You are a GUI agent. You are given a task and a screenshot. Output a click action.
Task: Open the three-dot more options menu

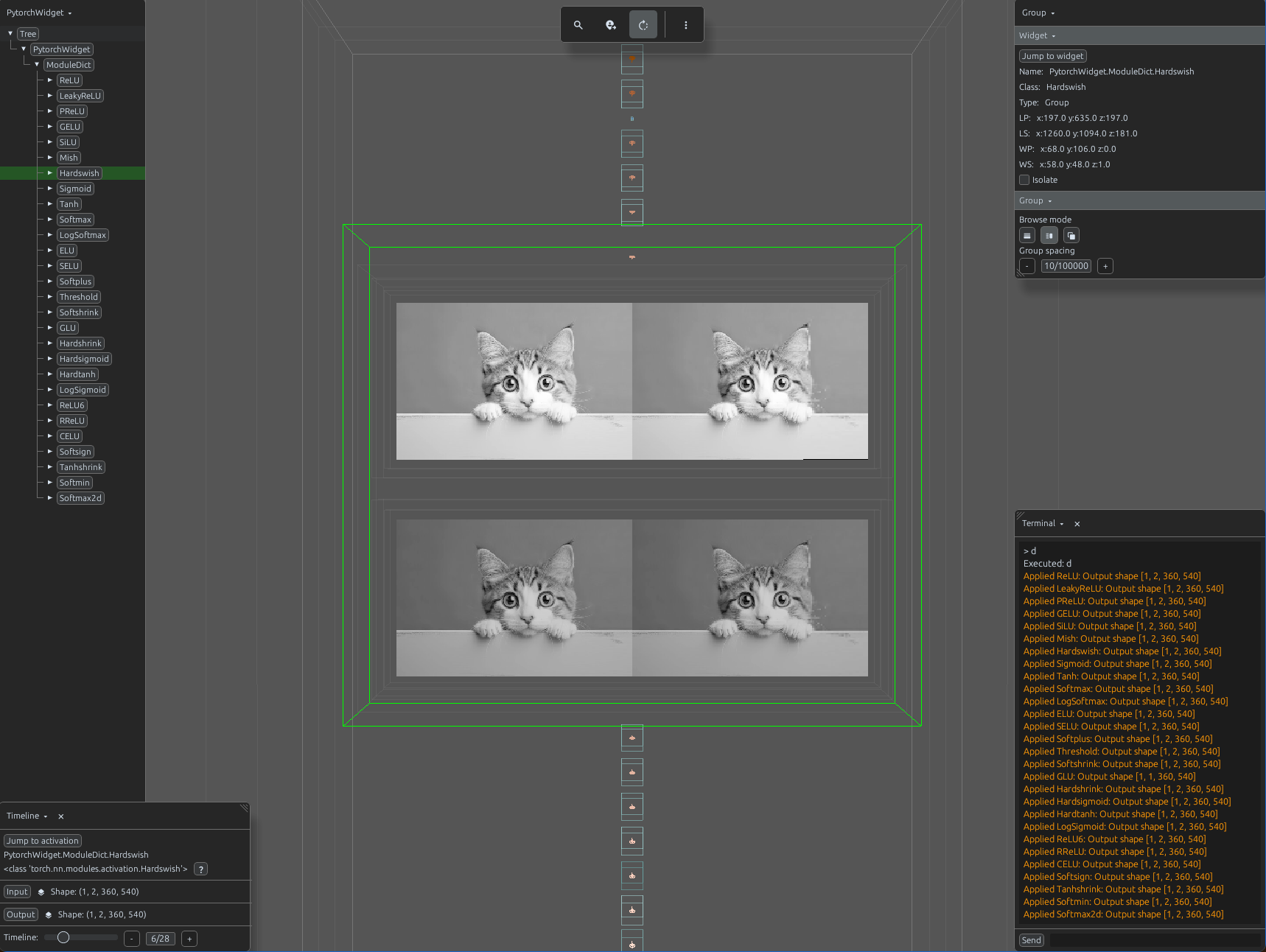pyautogui.click(x=686, y=25)
